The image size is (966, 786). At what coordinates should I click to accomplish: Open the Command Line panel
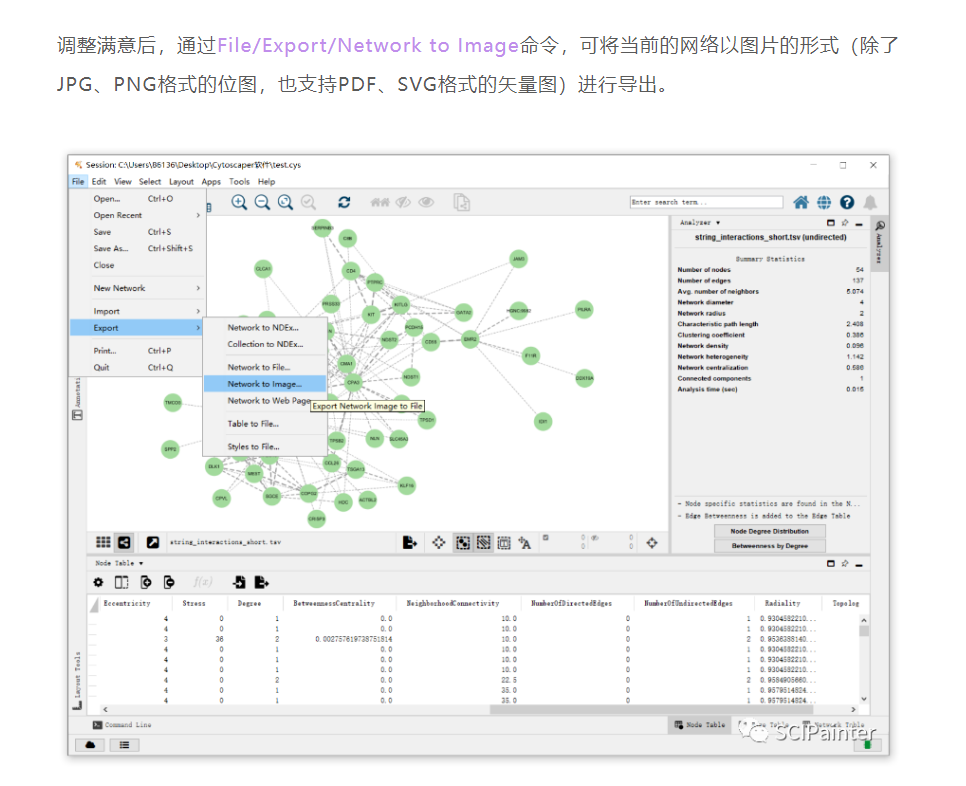pyautogui.click(x=122, y=725)
